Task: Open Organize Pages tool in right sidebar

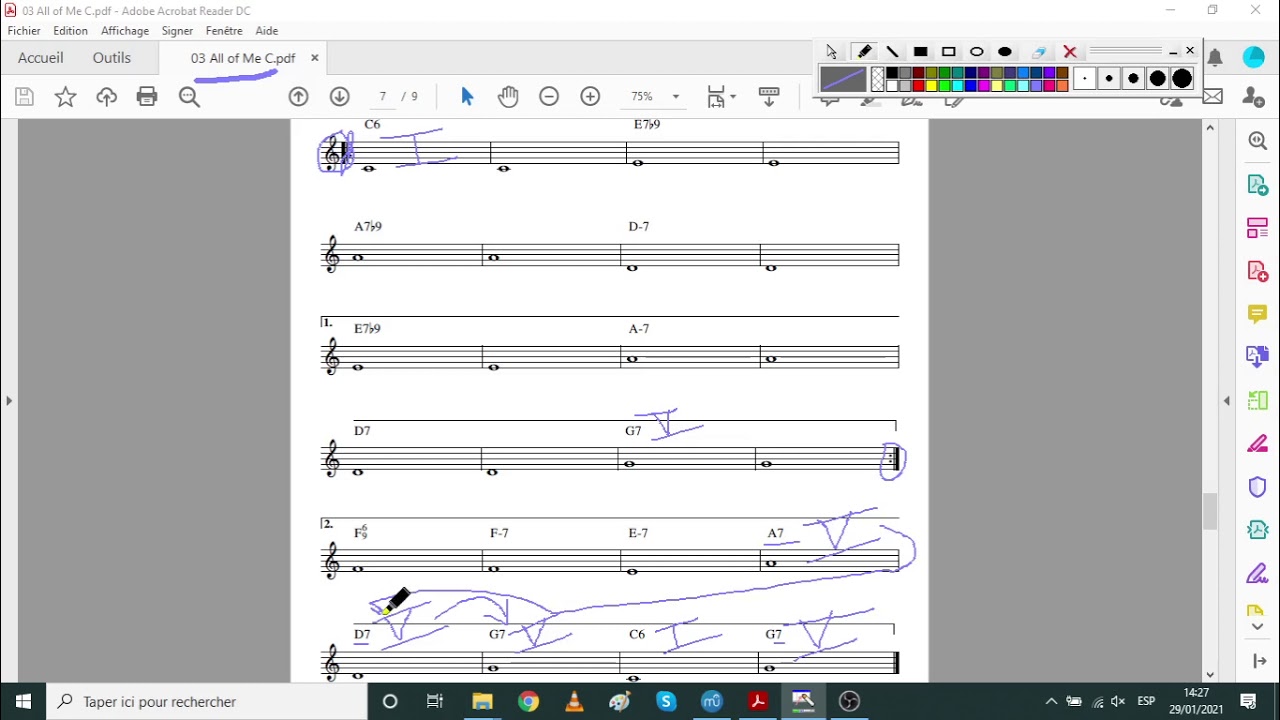Action: pyautogui.click(x=1257, y=228)
